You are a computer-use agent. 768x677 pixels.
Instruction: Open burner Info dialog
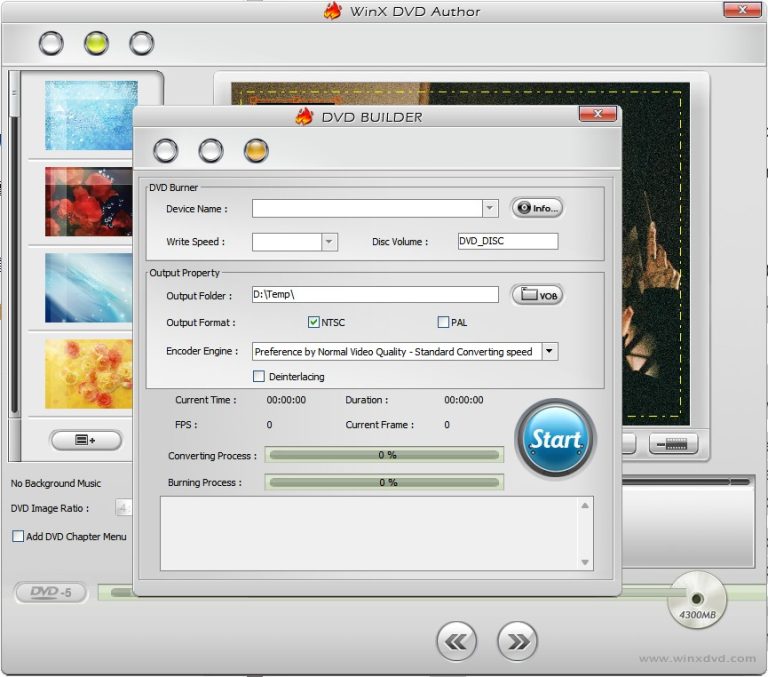click(537, 208)
